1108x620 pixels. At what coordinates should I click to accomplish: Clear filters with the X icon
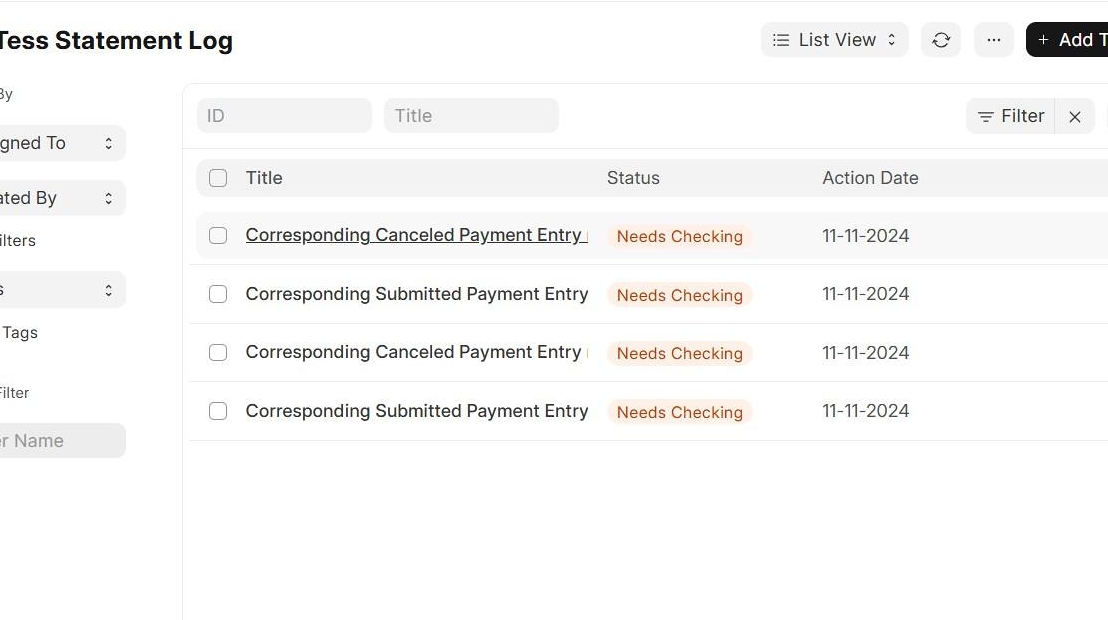(1075, 117)
